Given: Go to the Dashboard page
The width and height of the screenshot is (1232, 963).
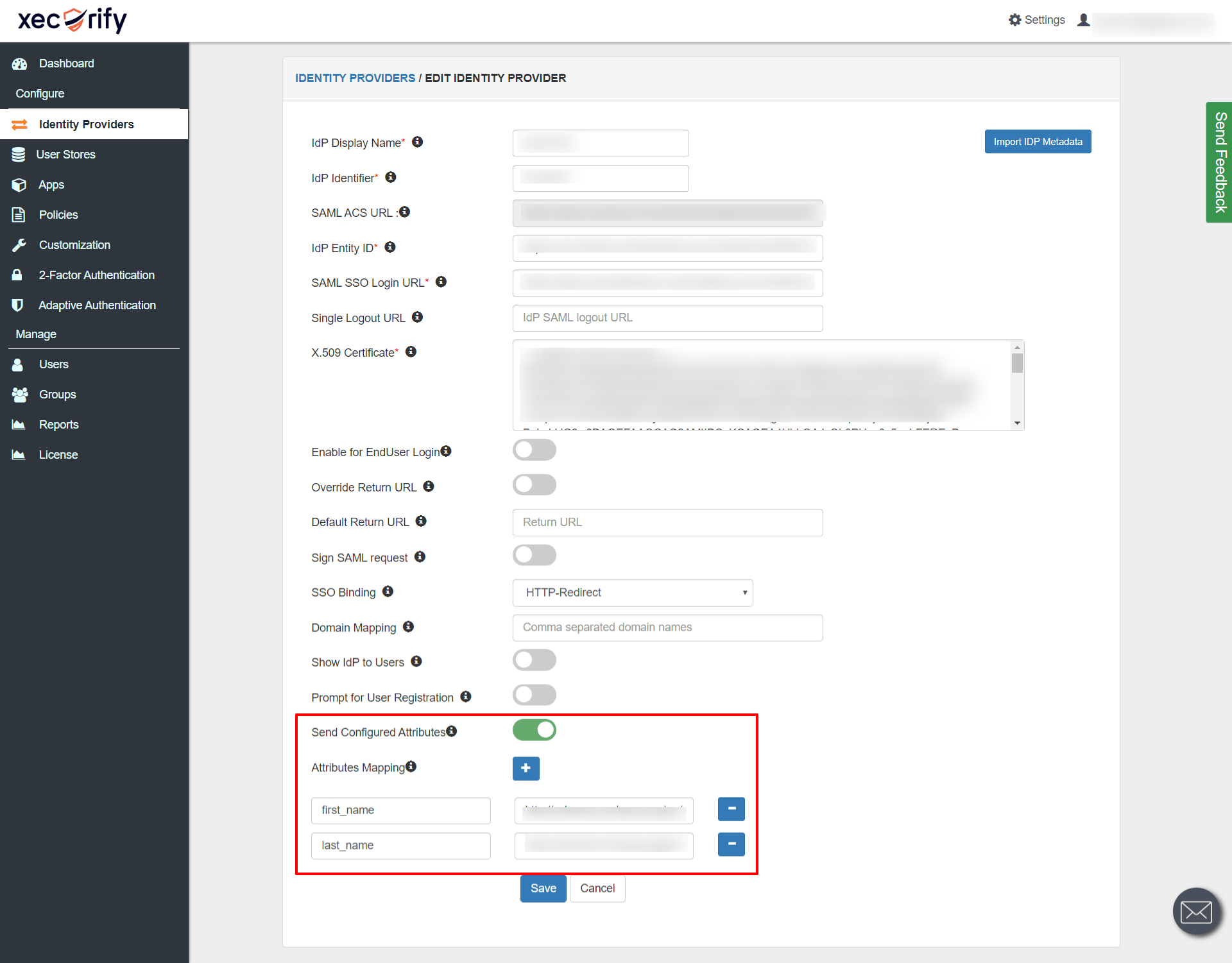Looking at the screenshot, I should pos(65,63).
